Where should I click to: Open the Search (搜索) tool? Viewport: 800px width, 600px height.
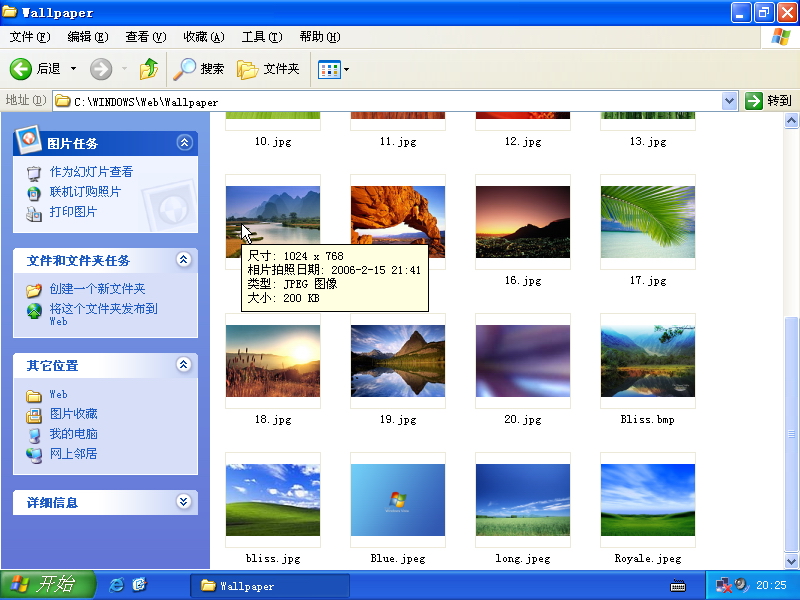tap(198, 69)
